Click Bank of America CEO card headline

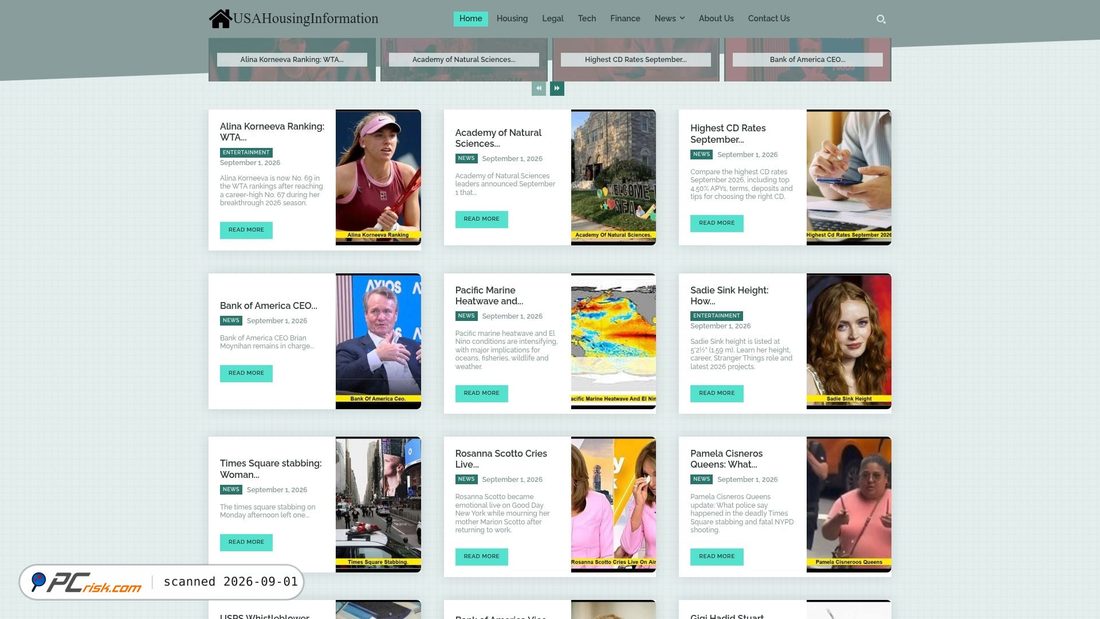coord(269,306)
